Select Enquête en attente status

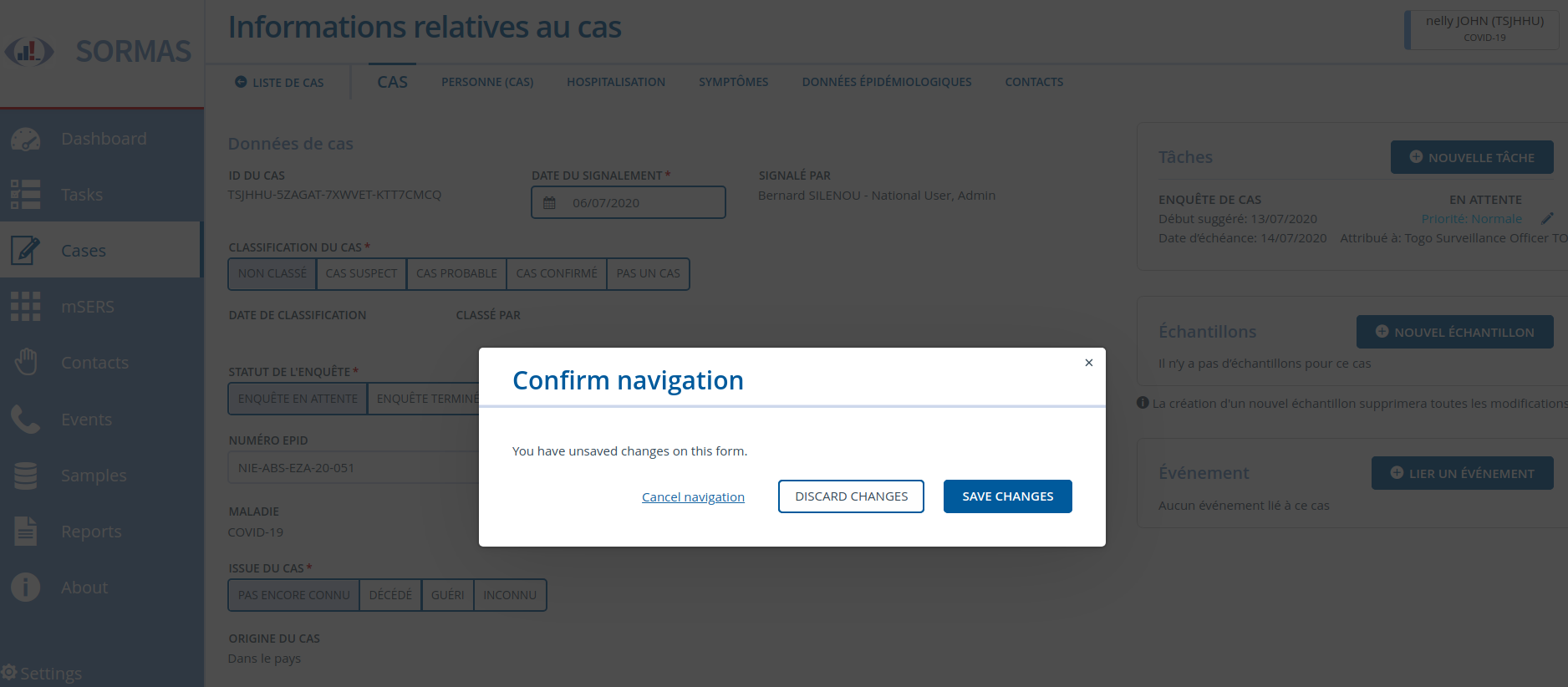(298, 399)
